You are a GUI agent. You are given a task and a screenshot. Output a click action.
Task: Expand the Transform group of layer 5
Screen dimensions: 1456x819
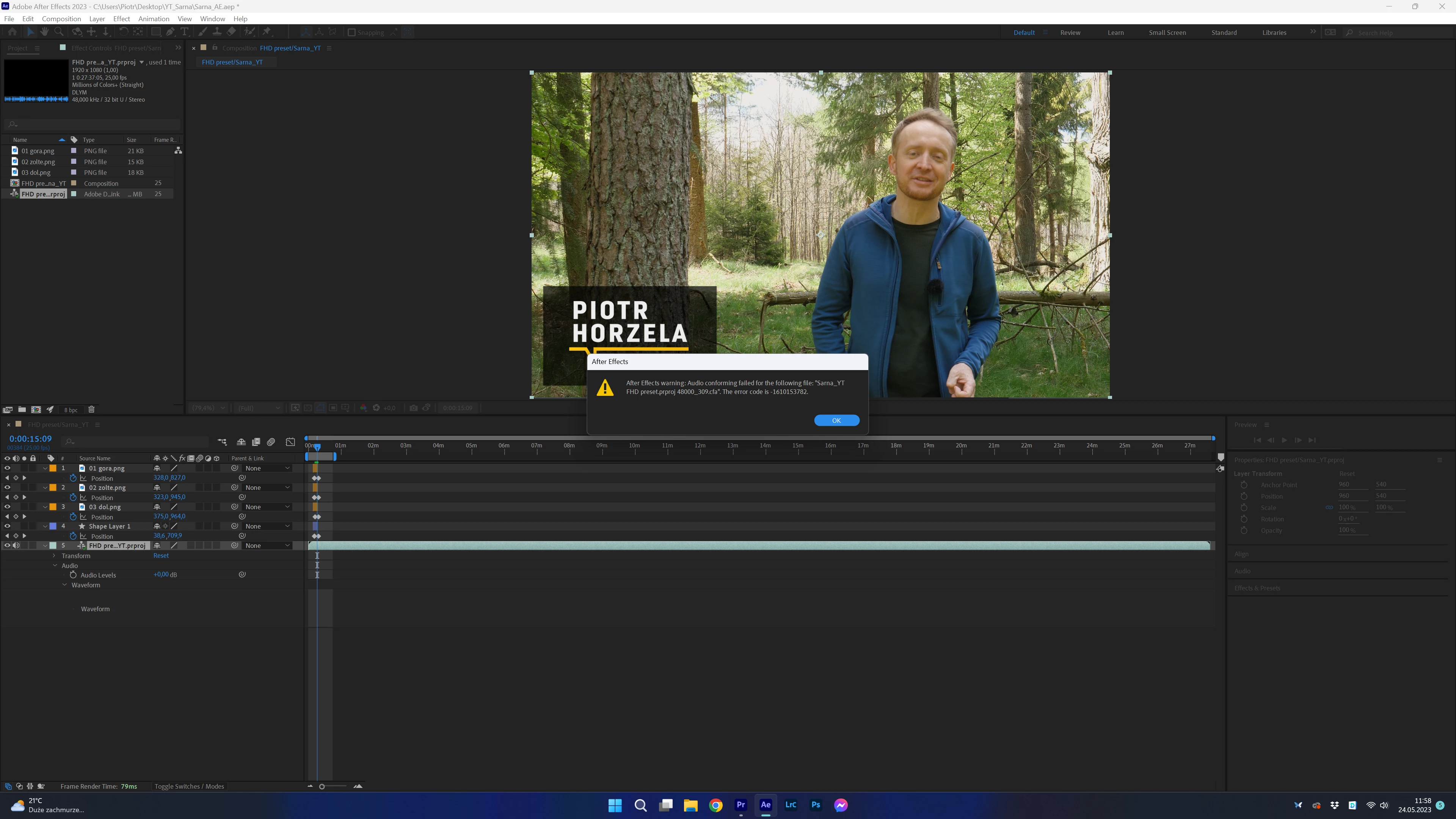(54, 555)
